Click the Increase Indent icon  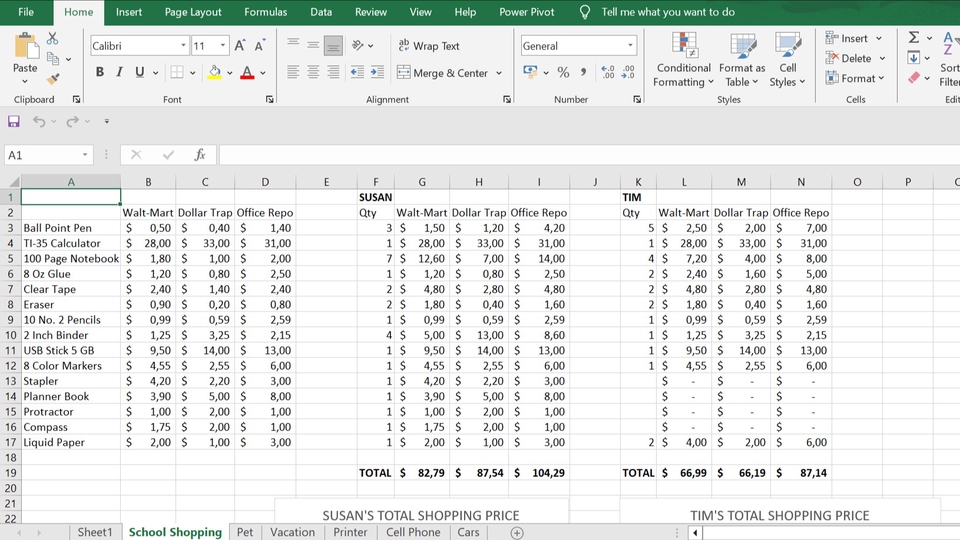[x=378, y=72]
